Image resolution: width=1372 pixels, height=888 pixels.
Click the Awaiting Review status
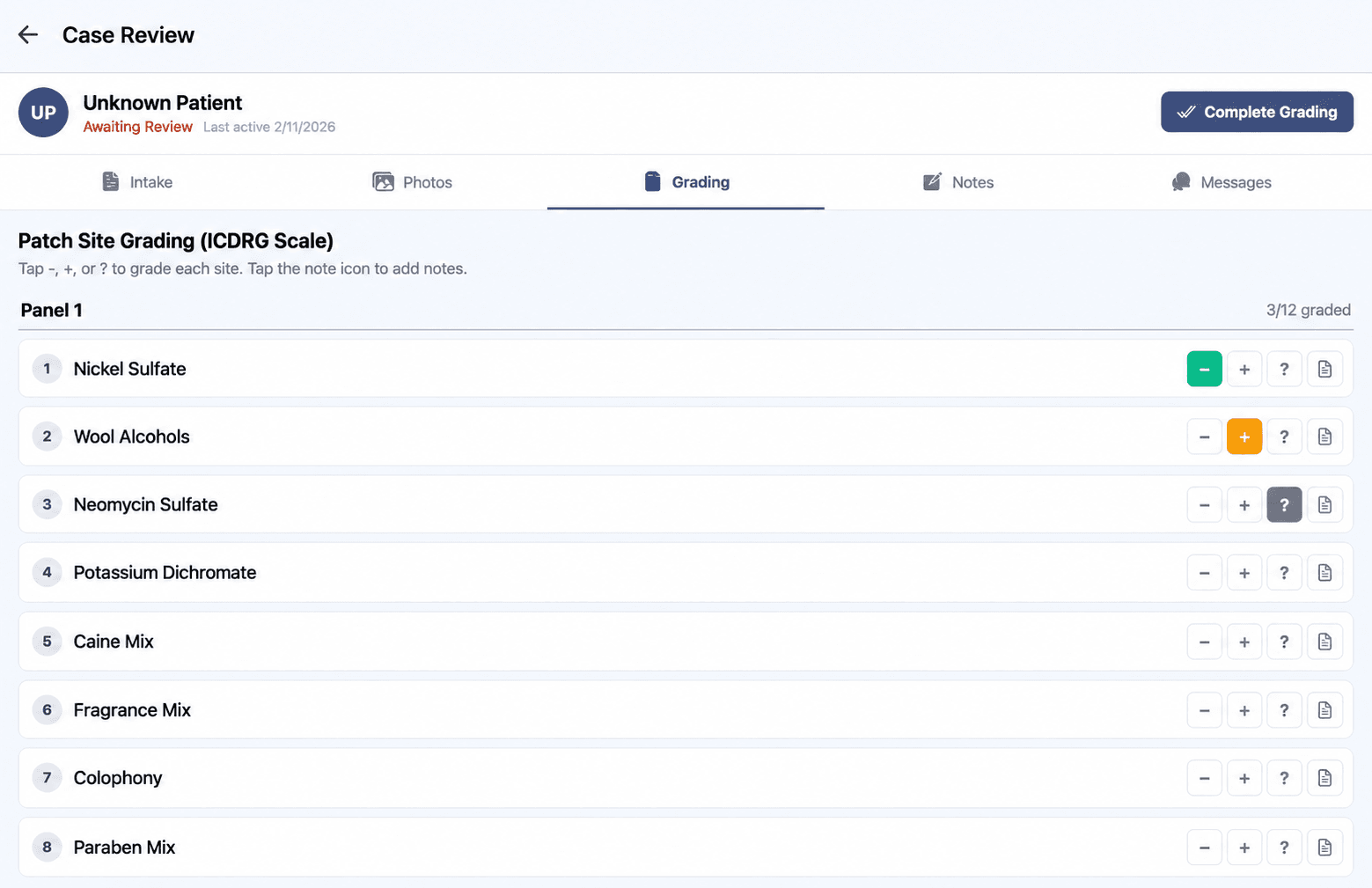(137, 127)
